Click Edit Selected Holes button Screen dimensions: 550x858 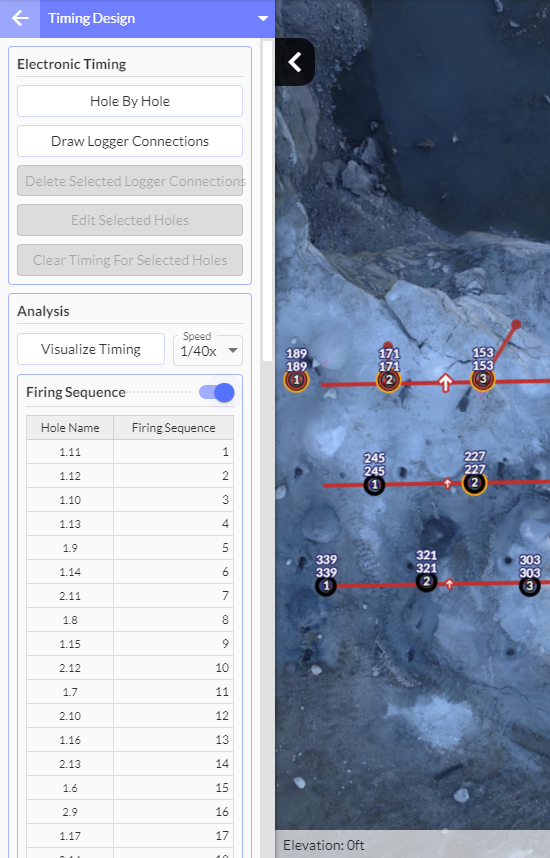(x=130, y=220)
